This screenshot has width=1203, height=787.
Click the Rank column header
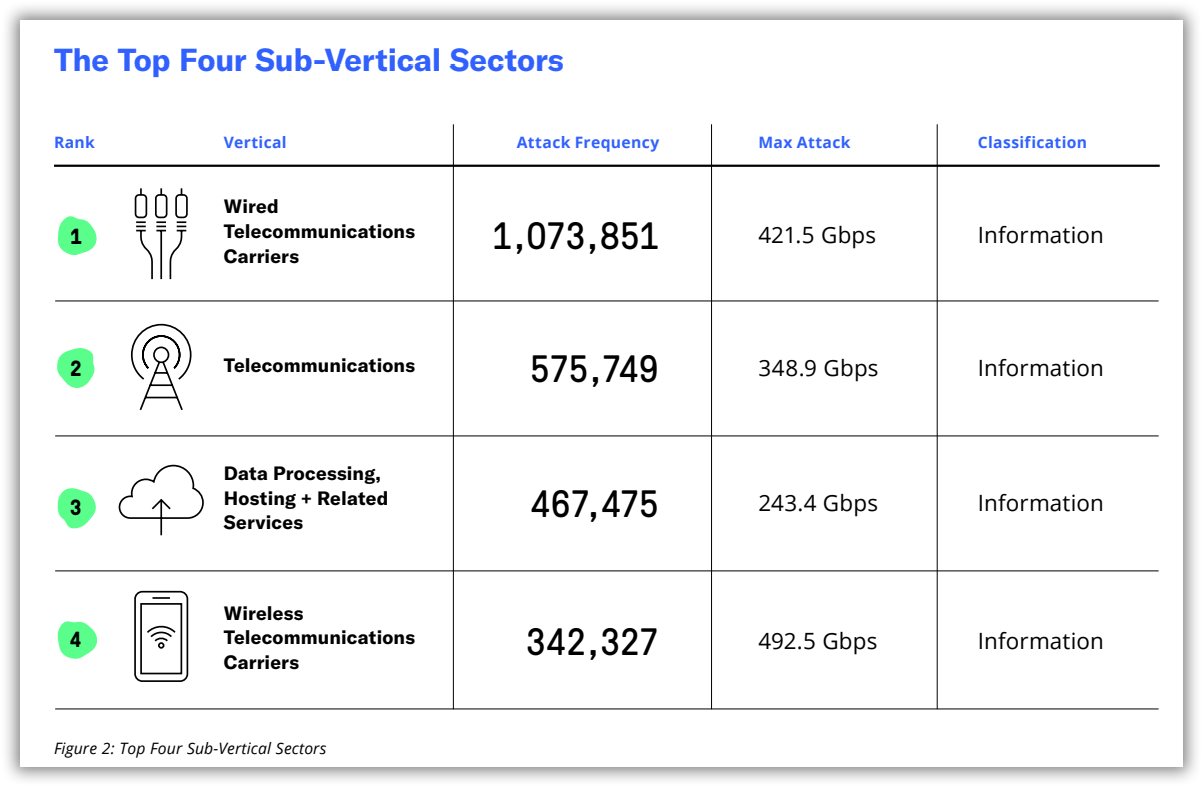point(74,142)
